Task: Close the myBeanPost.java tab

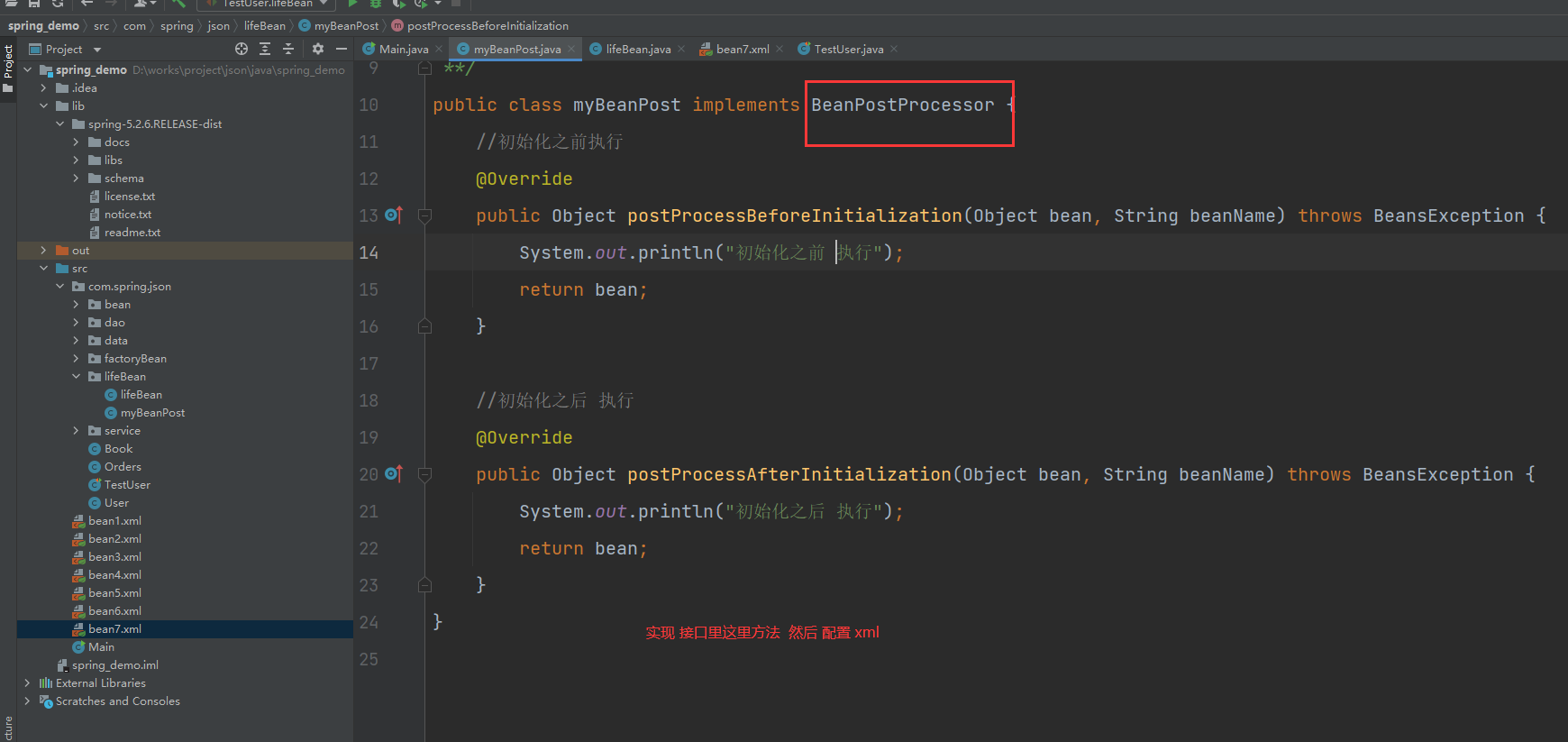Action: coord(571,49)
